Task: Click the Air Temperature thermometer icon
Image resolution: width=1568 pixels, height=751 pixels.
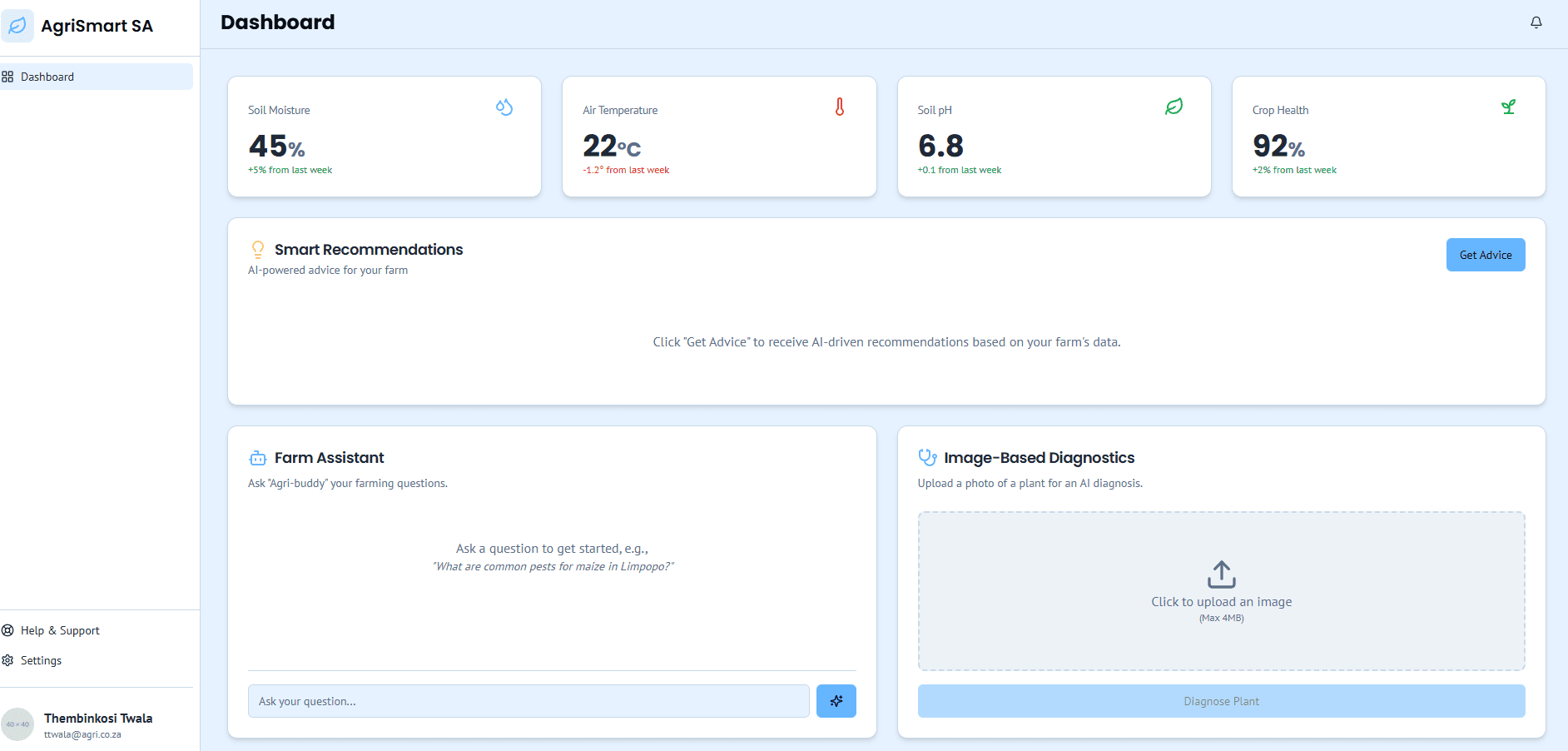Action: click(x=840, y=107)
